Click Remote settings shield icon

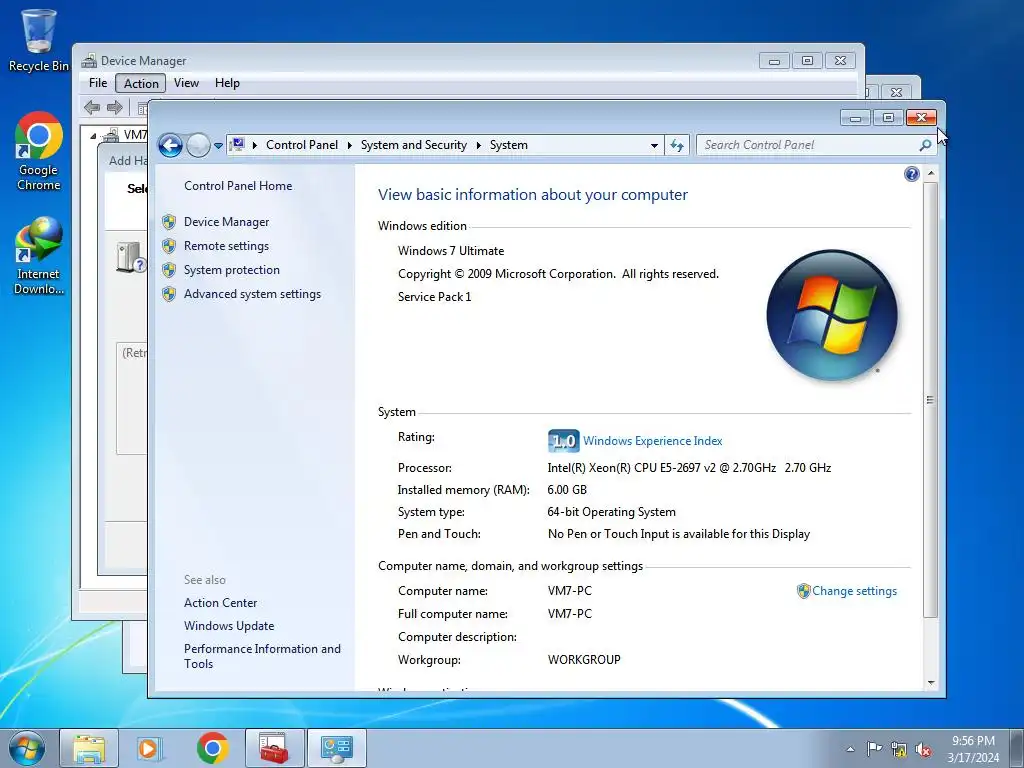coord(169,246)
